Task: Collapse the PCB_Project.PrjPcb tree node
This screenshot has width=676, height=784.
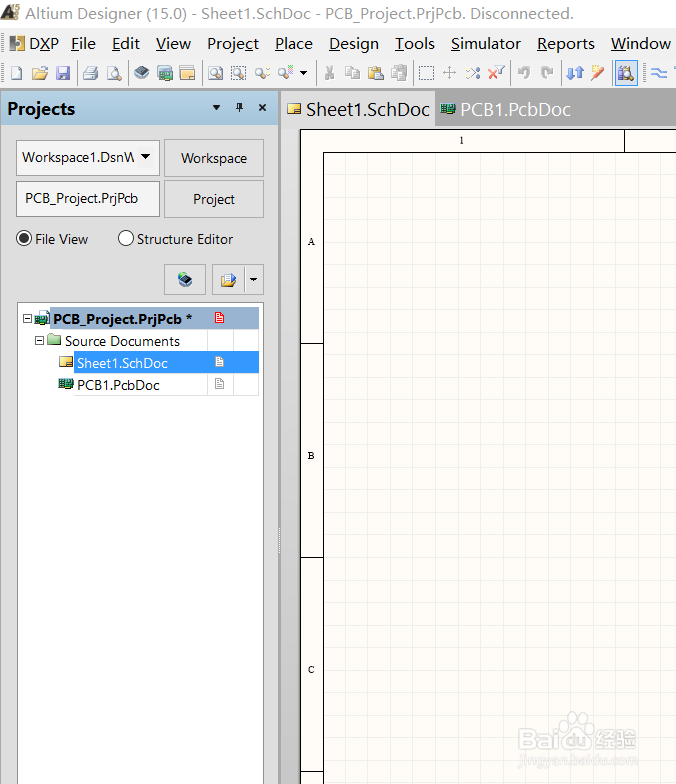Action: tap(28, 318)
